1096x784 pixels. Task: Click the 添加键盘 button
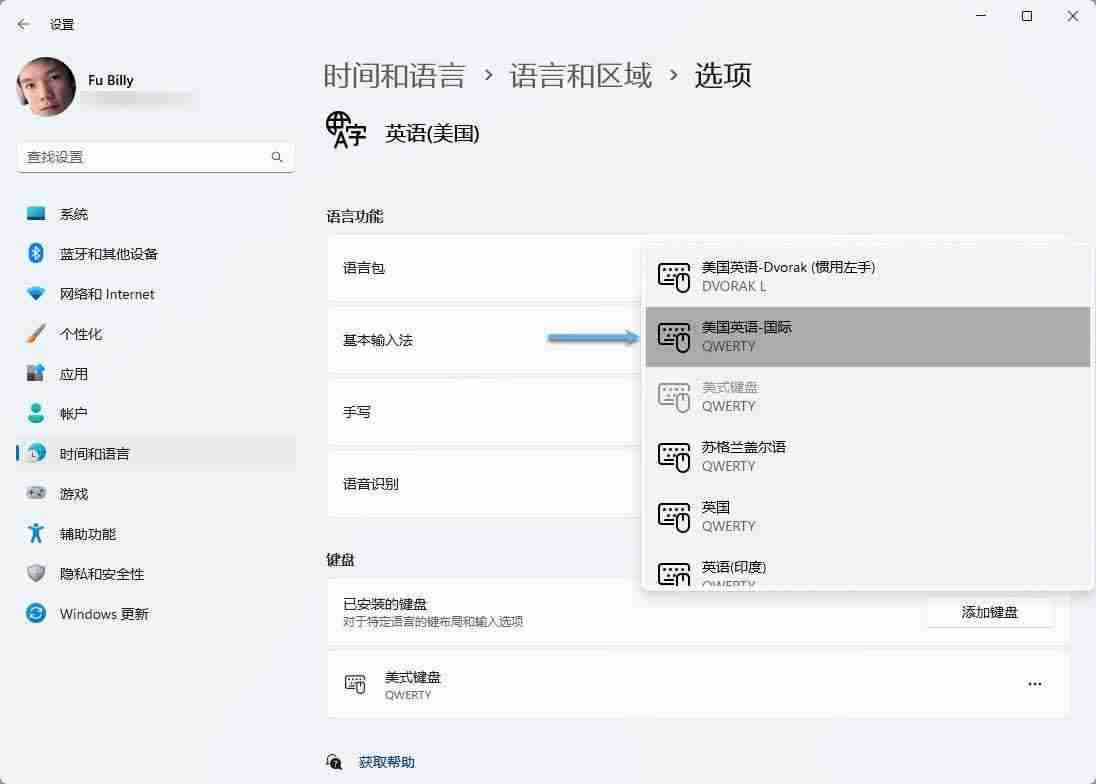coord(988,611)
